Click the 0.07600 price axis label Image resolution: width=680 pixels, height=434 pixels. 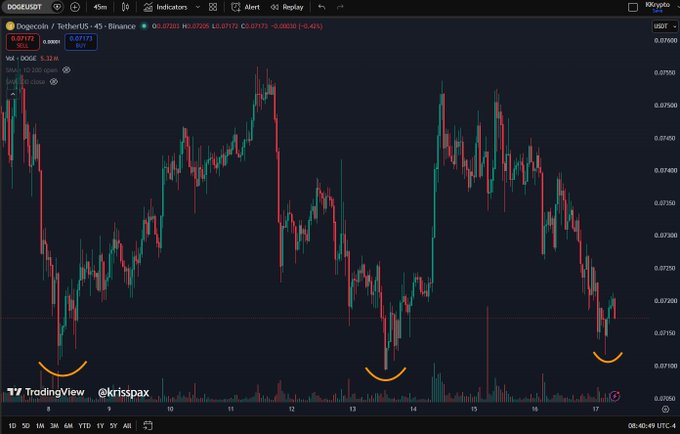[665, 40]
